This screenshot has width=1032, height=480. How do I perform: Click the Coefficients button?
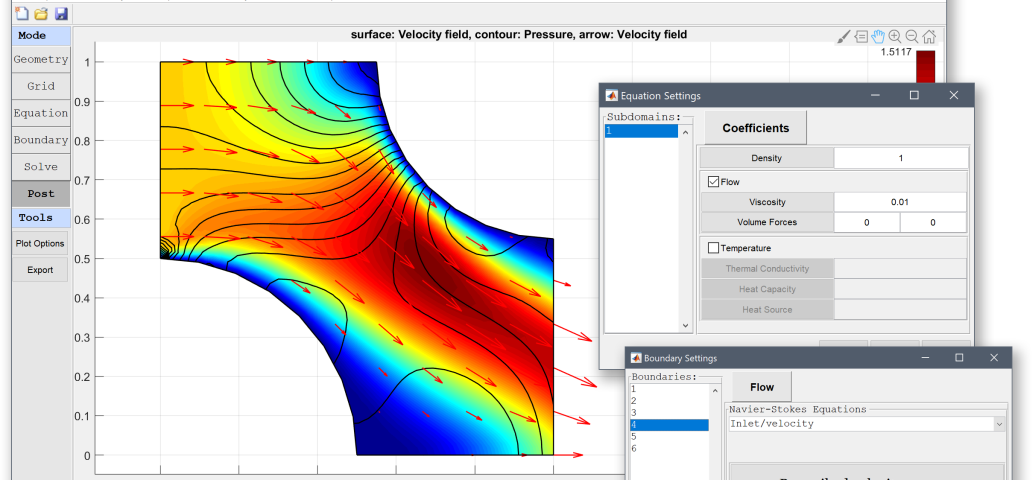tap(756, 128)
